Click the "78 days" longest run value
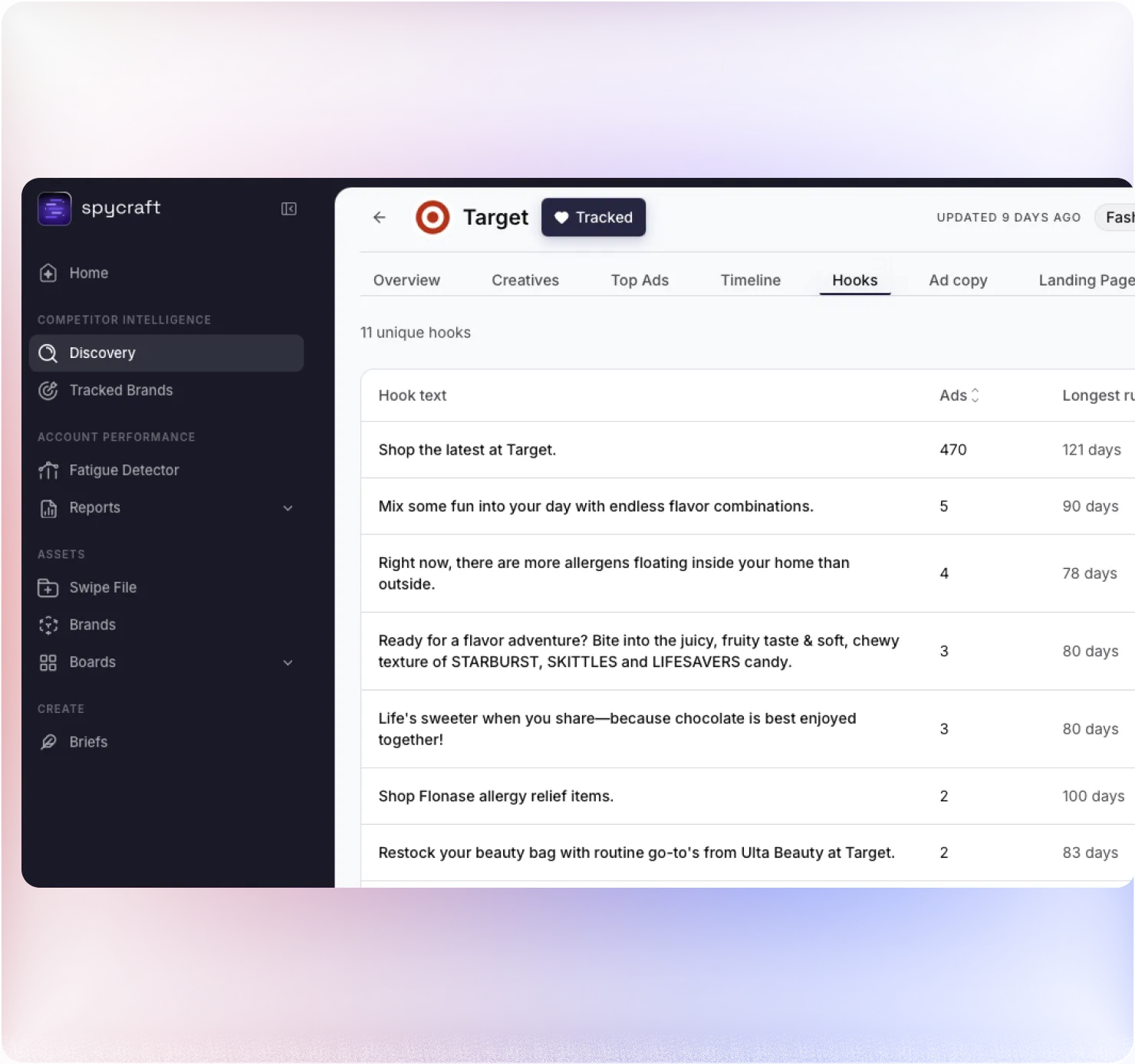Image resolution: width=1135 pixels, height=1064 pixels. pos(1090,573)
